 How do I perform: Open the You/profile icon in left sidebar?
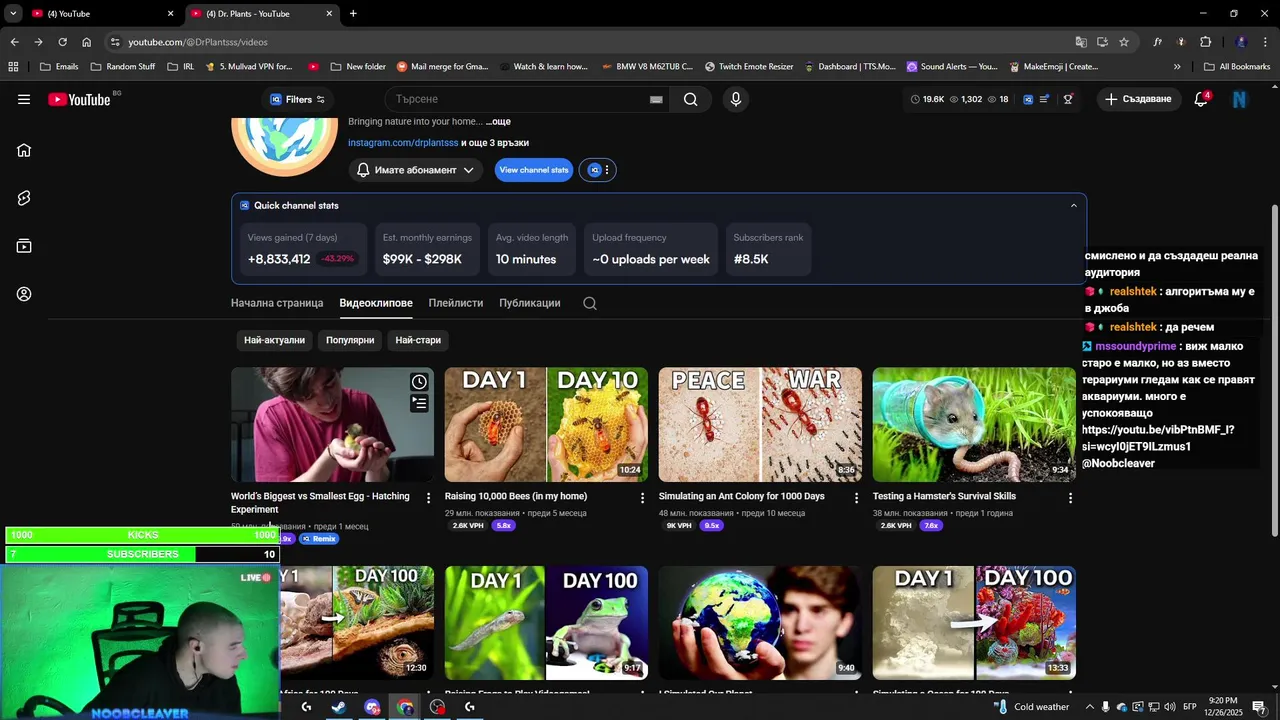click(24, 294)
